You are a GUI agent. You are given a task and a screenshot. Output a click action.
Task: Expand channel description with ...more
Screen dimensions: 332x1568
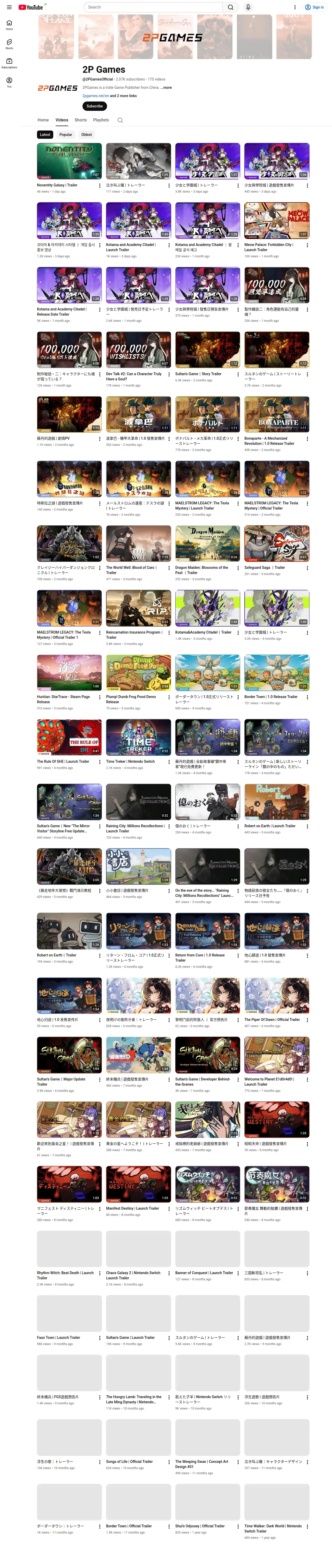coord(166,88)
